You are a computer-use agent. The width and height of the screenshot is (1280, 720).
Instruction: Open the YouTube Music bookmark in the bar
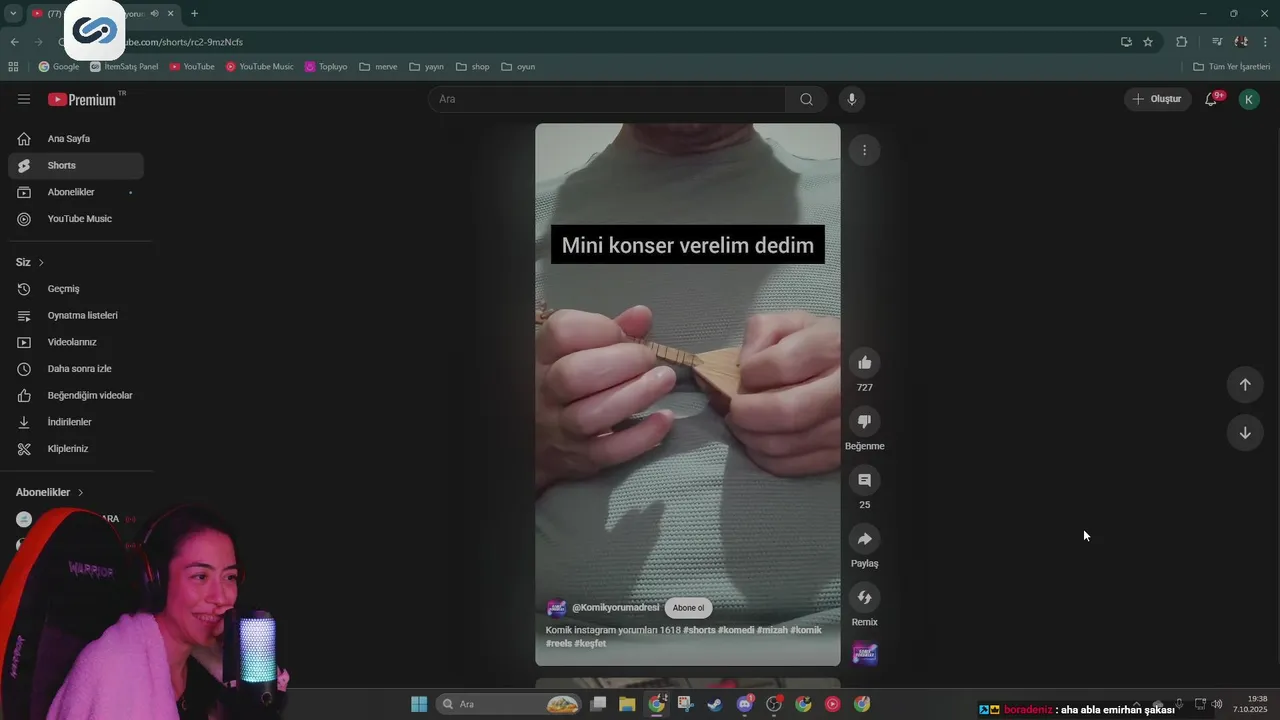tap(260, 67)
